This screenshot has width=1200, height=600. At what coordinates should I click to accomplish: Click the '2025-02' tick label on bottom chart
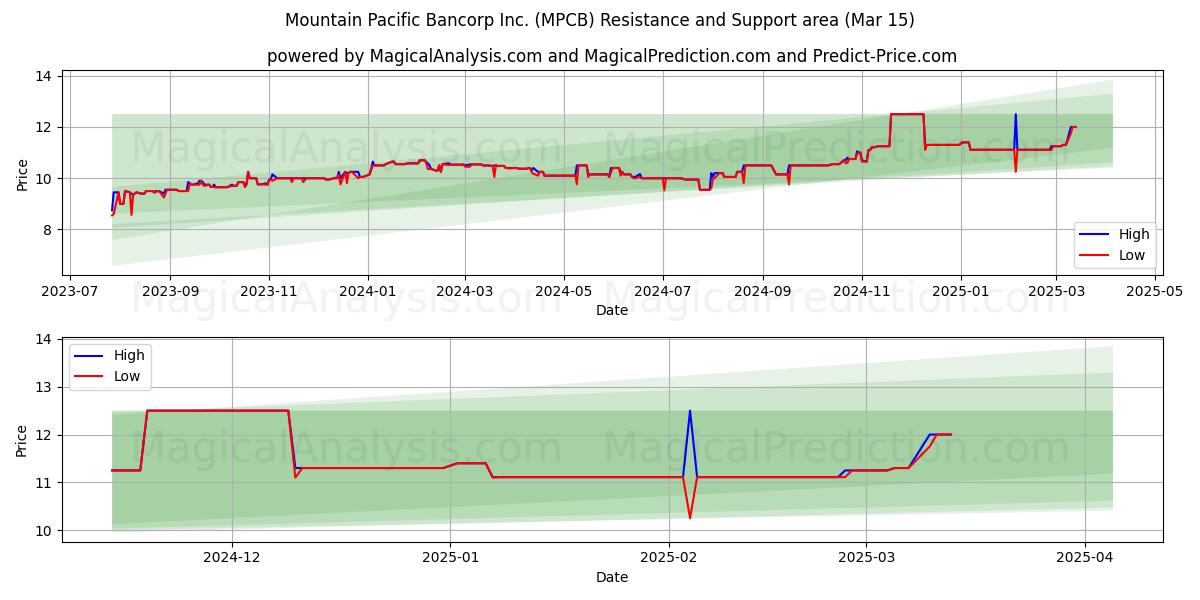(669, 557)
